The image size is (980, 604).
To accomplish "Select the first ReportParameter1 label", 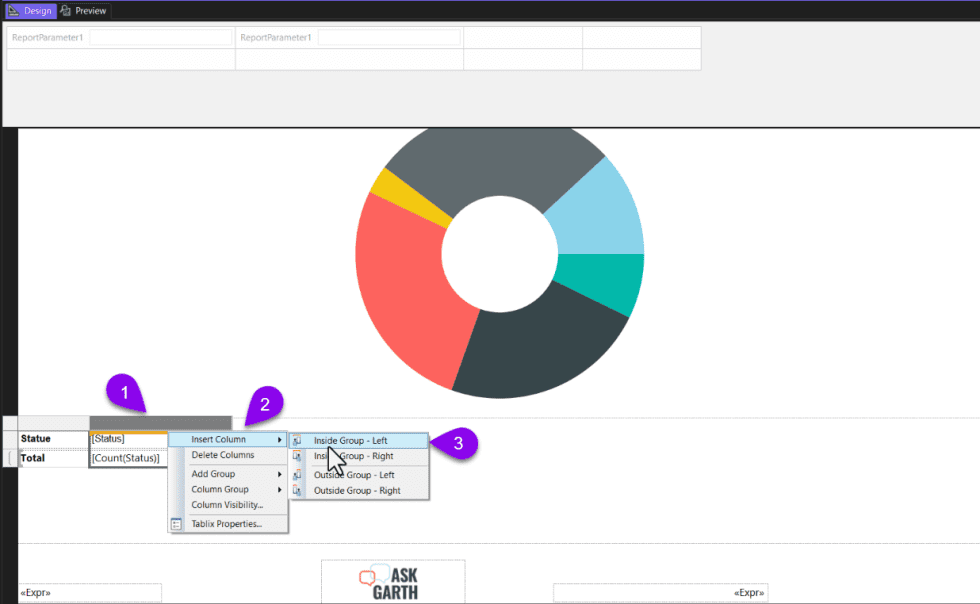I will [48, 38].
